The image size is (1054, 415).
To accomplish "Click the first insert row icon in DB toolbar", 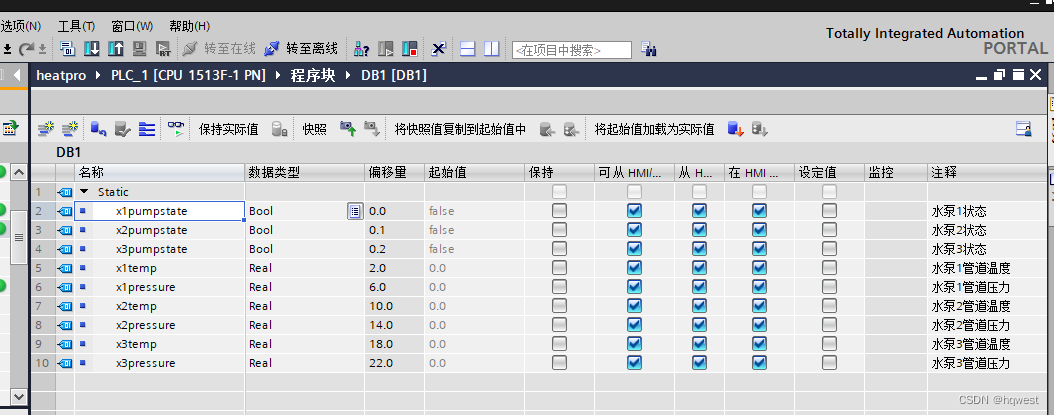I will 46,129.
